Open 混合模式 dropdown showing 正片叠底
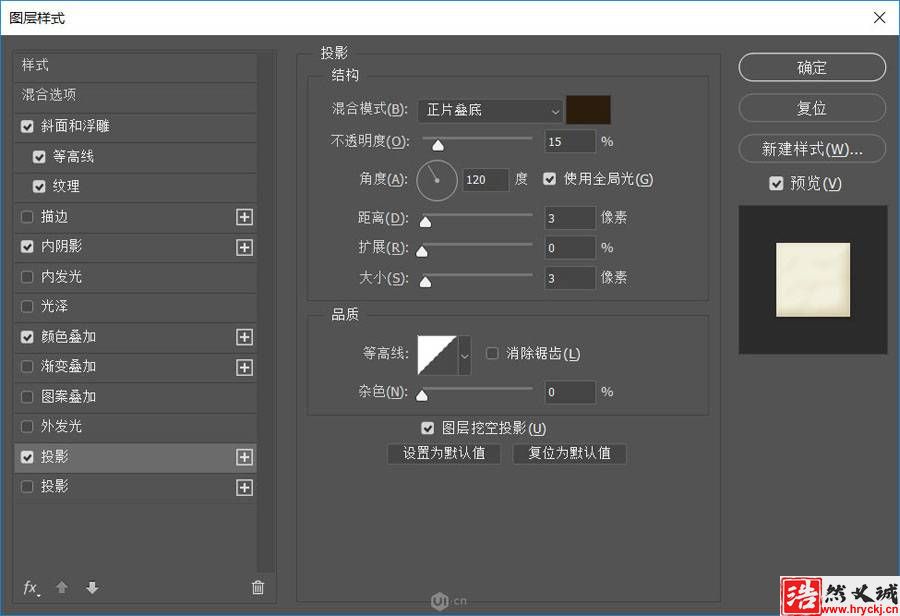 pos(491,110)
